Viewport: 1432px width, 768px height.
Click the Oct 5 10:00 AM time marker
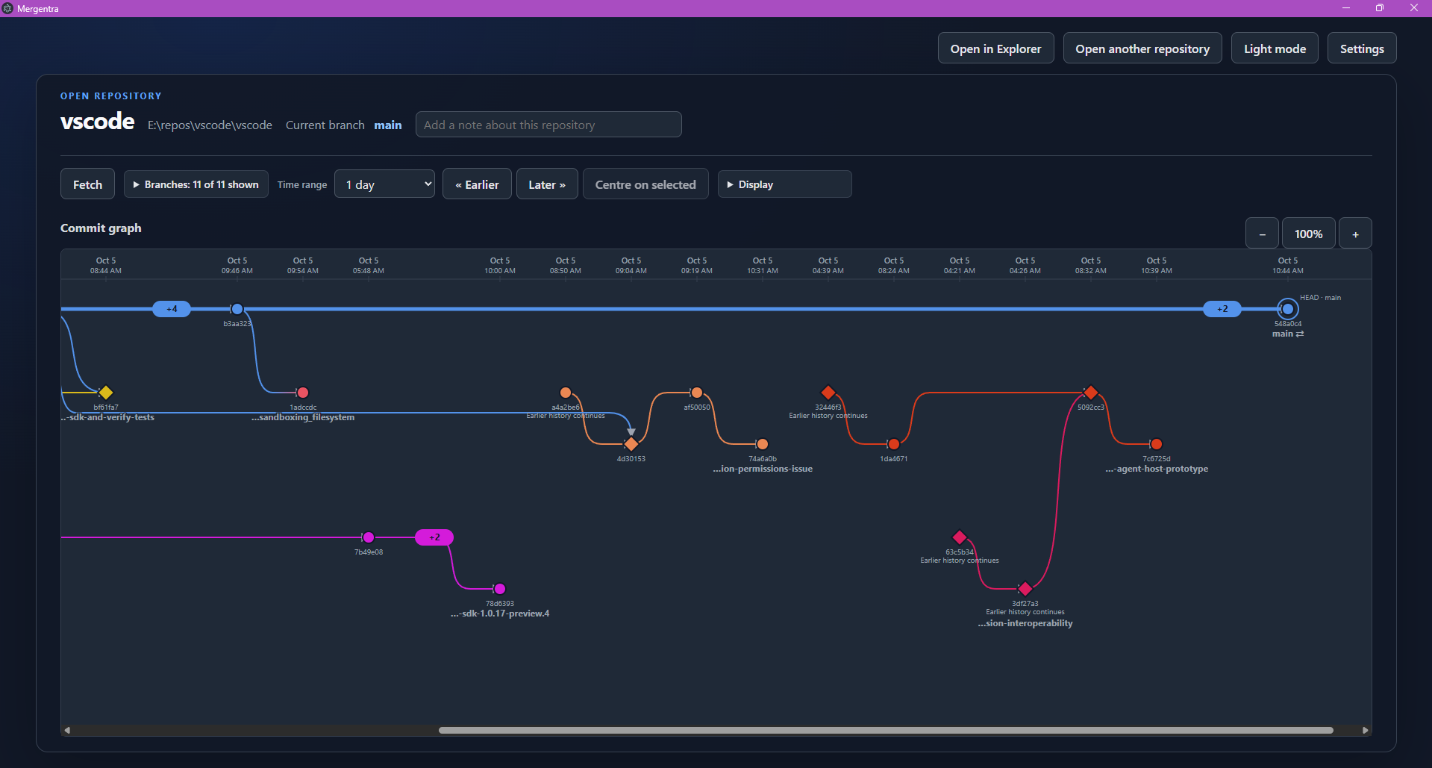click(500, 265)
